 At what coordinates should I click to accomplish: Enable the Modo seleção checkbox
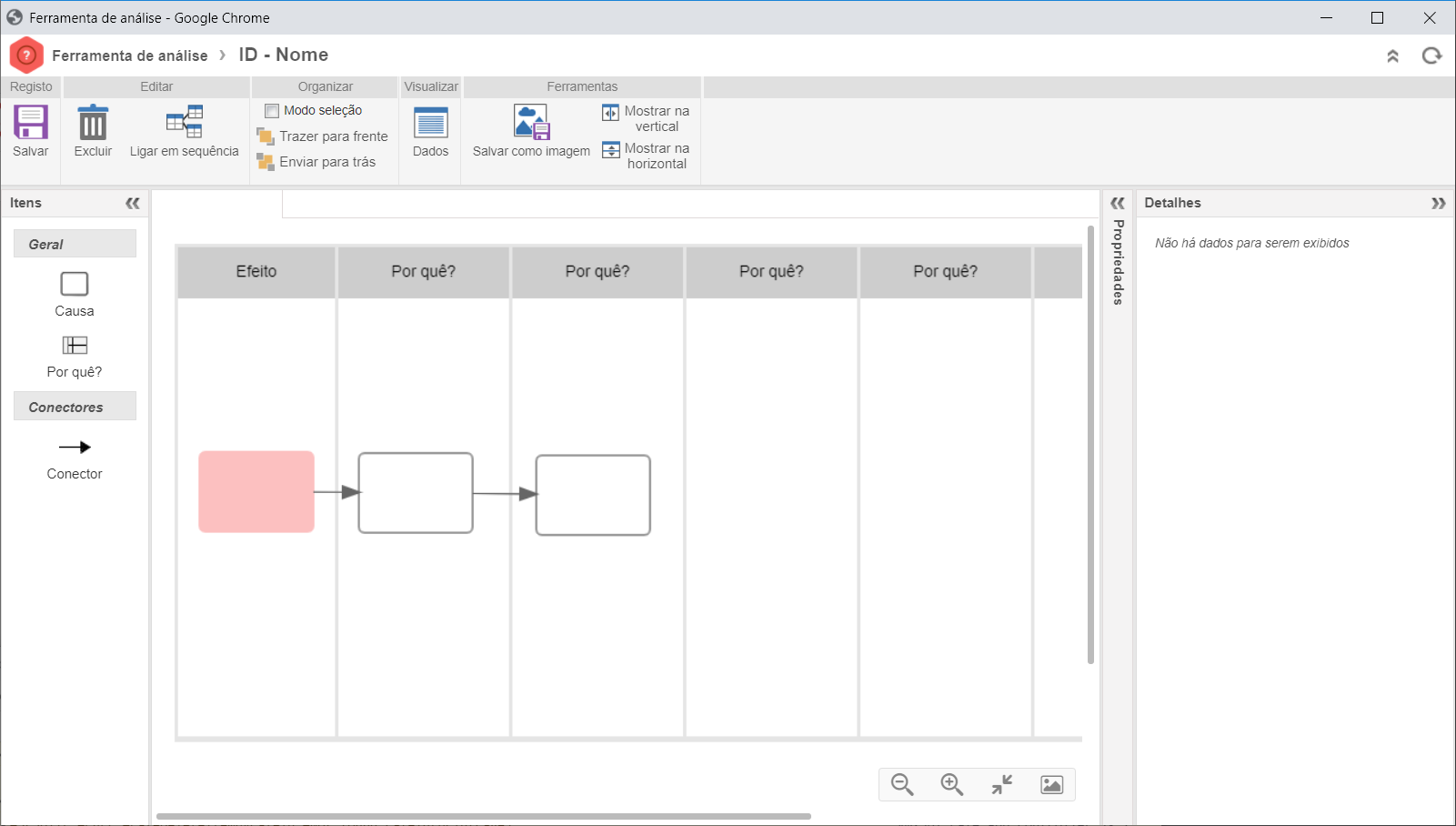point(272,111)
